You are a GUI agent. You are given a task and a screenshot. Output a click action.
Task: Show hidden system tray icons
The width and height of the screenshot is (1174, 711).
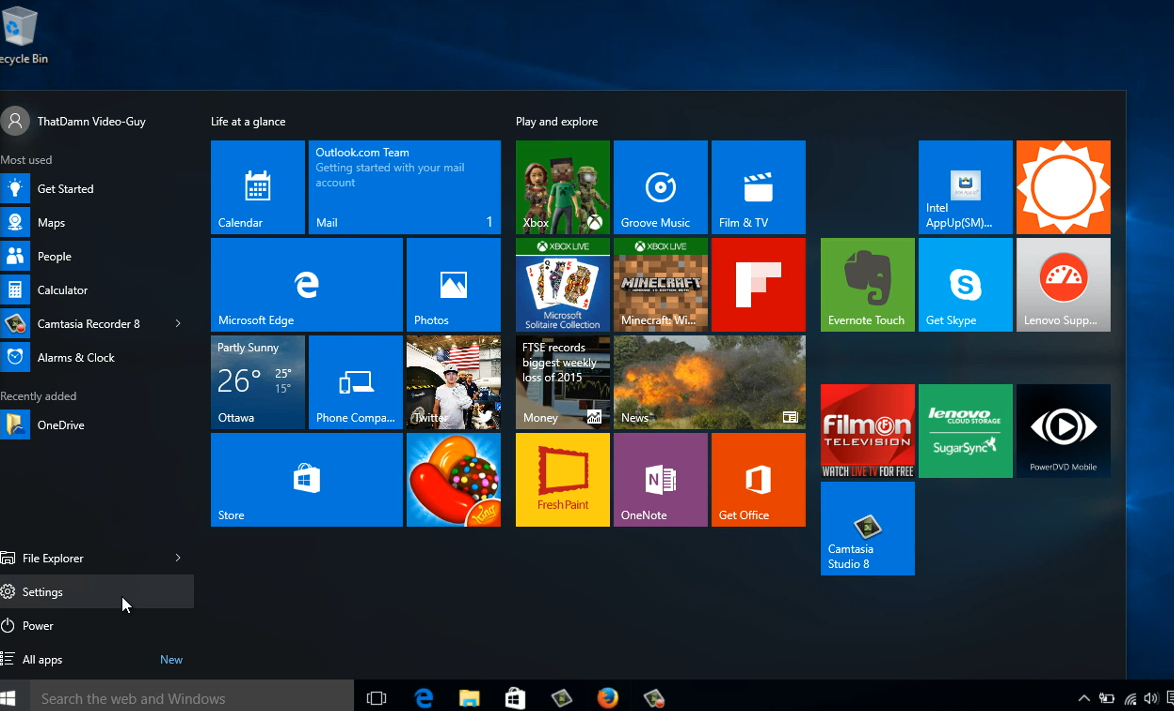tap(1083, 698)
